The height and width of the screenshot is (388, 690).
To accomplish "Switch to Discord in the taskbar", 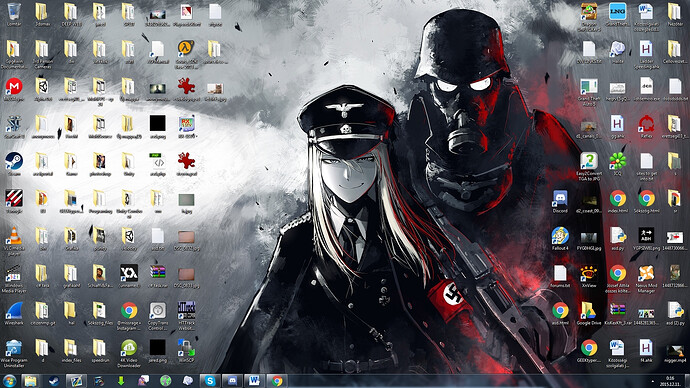I will click(x=232, y=381).
